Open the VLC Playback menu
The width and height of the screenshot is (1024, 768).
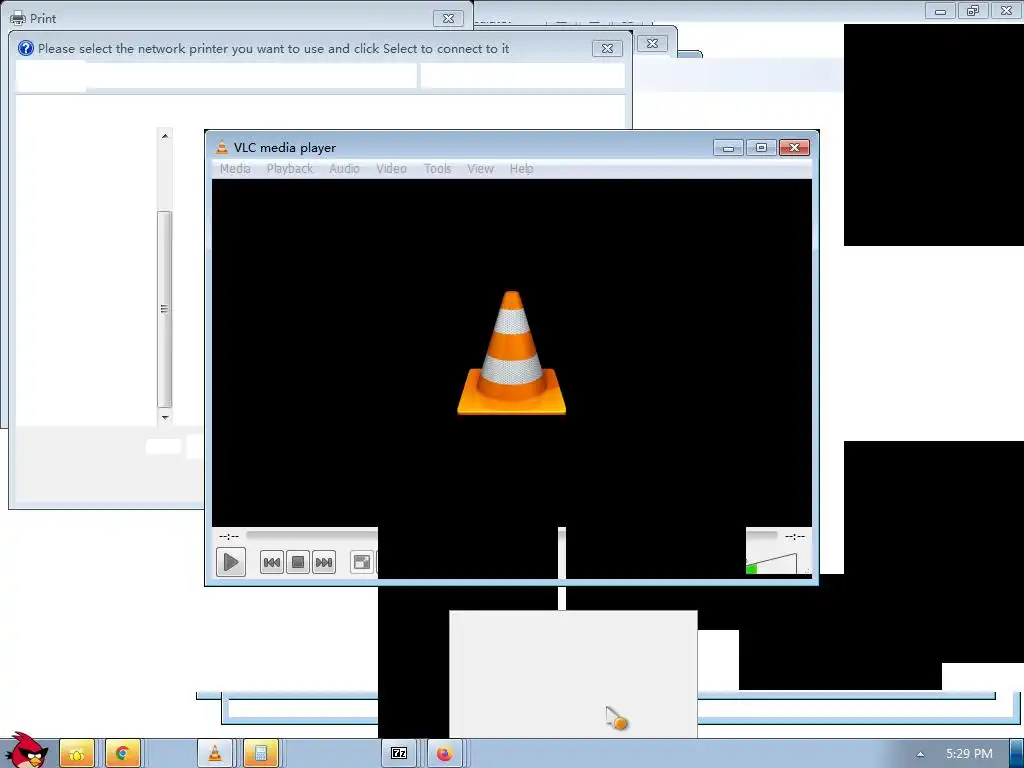tap(289, 168)
